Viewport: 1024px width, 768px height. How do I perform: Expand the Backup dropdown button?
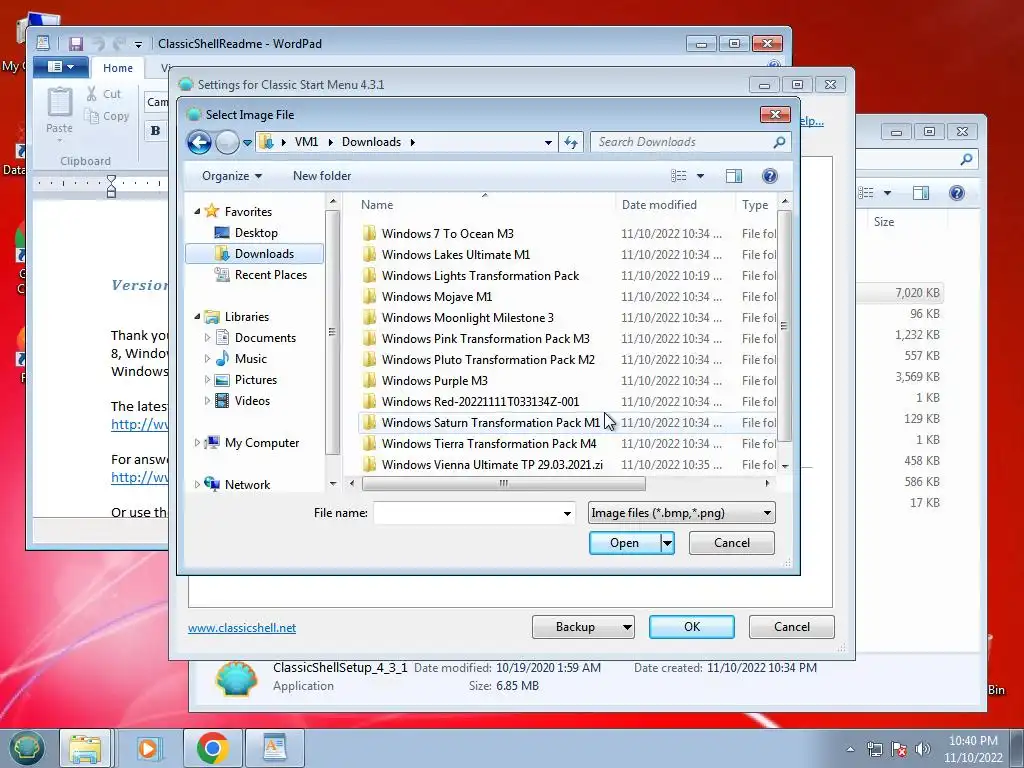pos(626,627)
